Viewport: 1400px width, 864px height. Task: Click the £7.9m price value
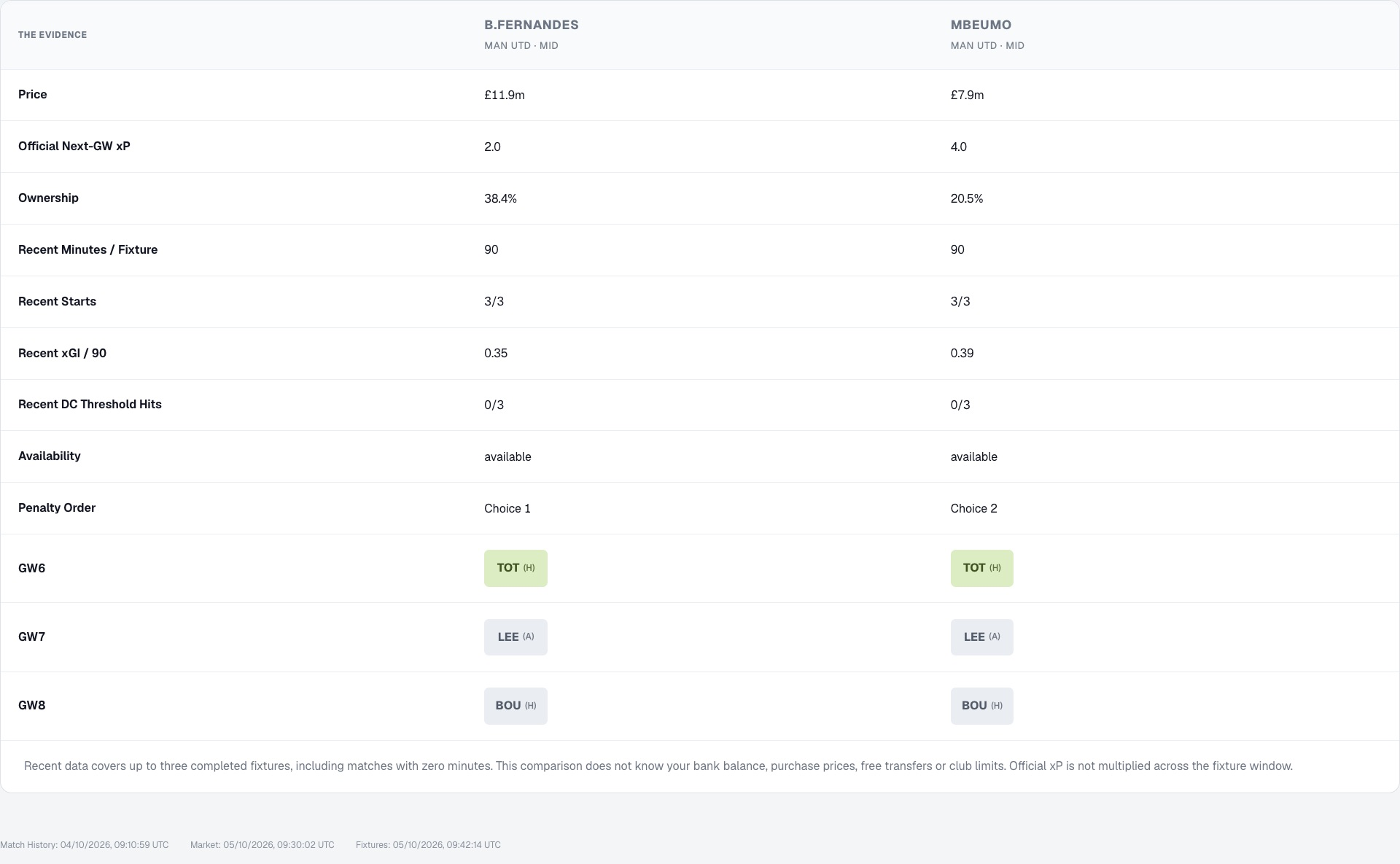(x=967, y=96)
